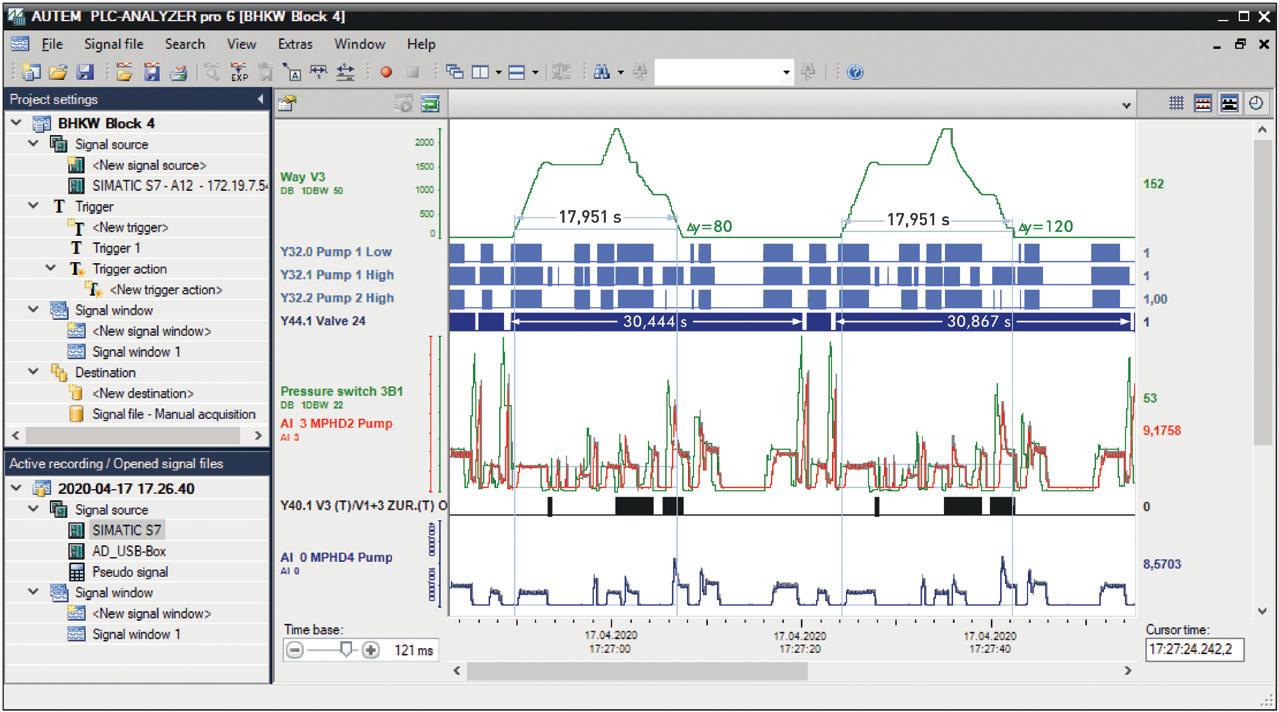Screen dimensions: 1279x712
Task: Click the Cursor time field
Action: coord(1195,650)
